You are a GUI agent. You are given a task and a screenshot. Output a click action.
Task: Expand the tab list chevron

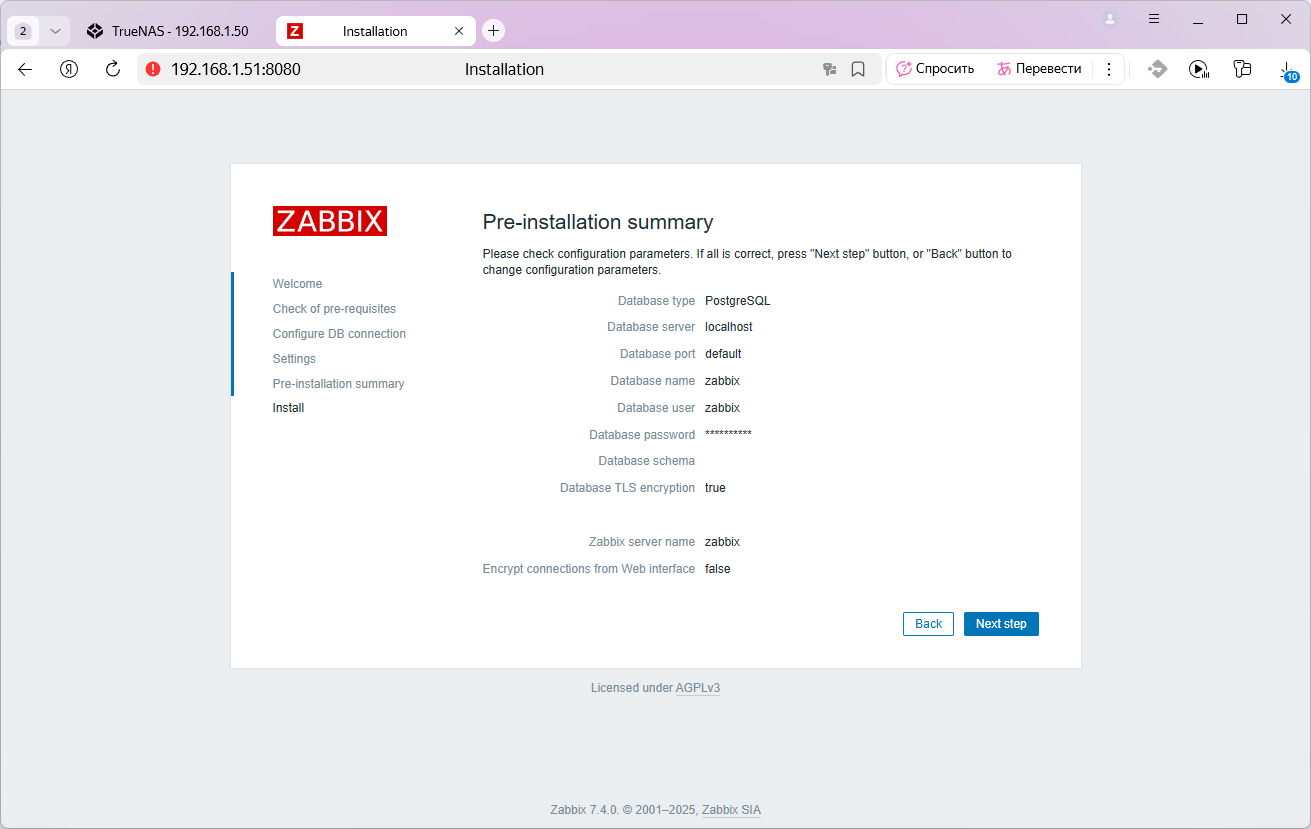[x=55, y=31]
